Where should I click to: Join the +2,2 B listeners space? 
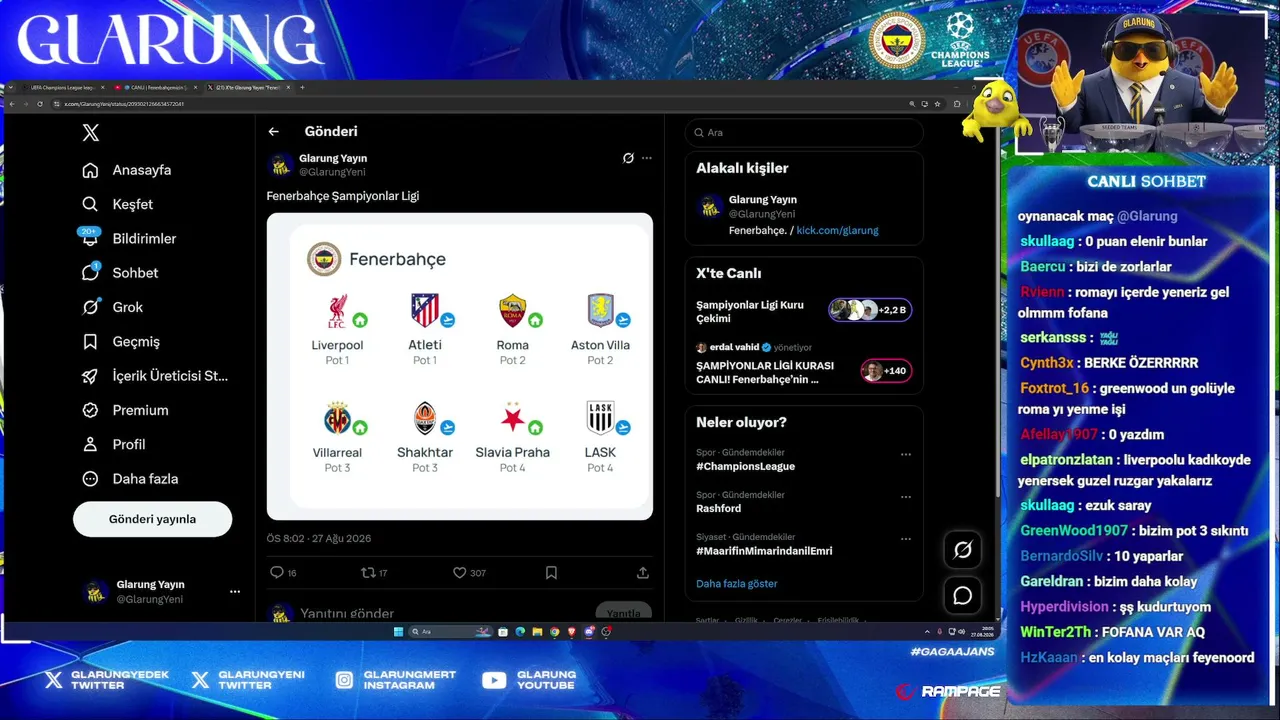coord(869,310)
